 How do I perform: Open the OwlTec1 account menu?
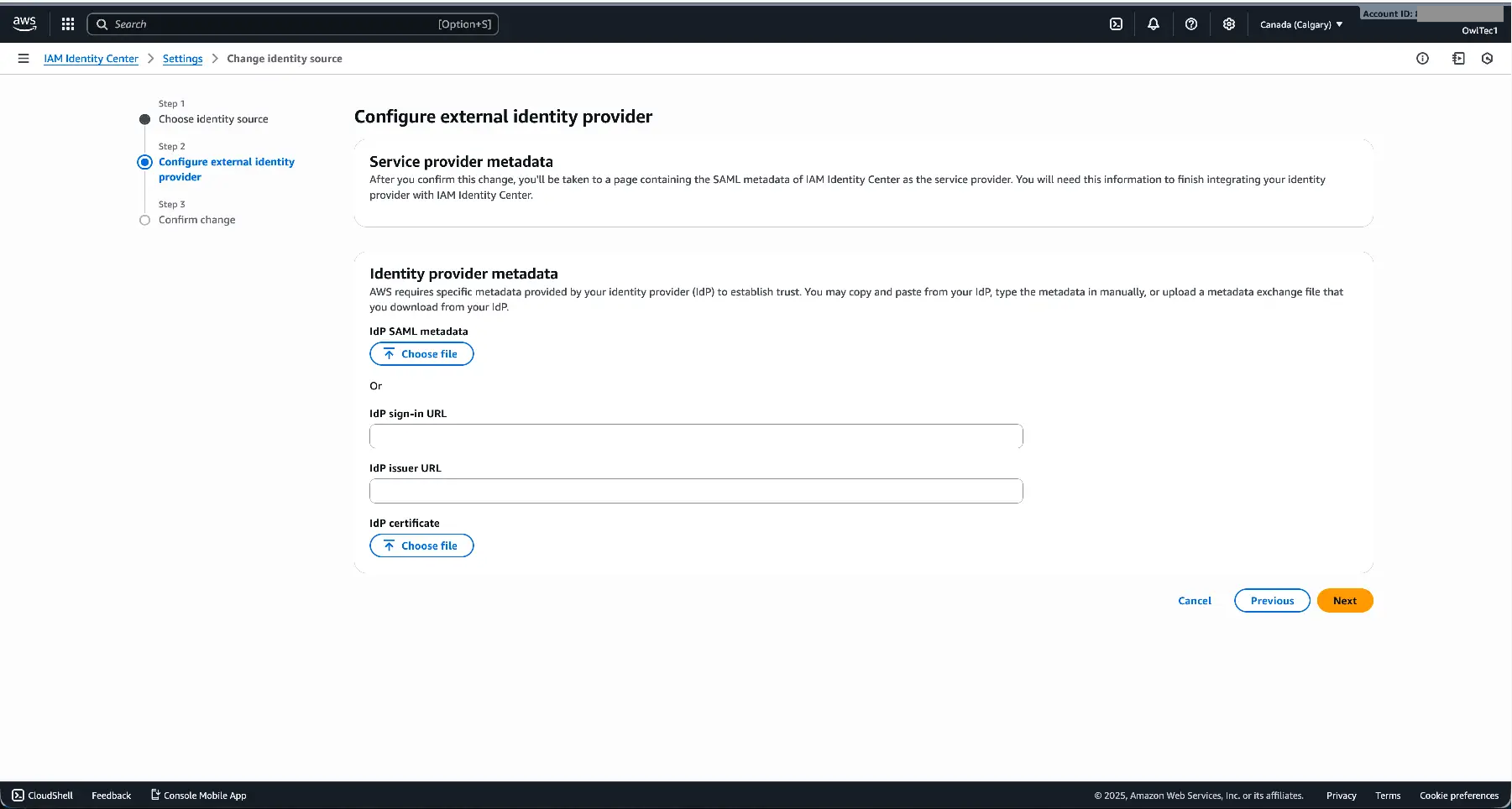(1479, 30)
